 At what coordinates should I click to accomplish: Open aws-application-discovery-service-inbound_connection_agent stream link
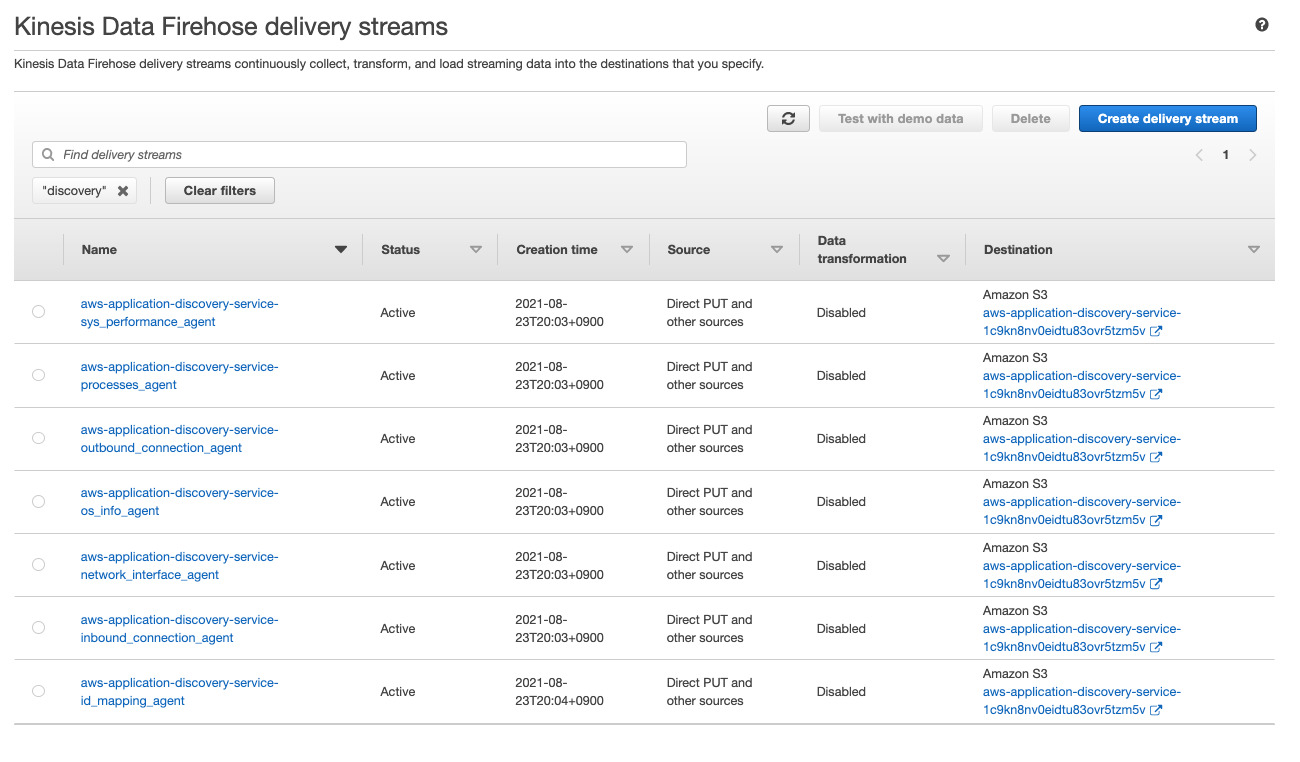click(180, 629)
